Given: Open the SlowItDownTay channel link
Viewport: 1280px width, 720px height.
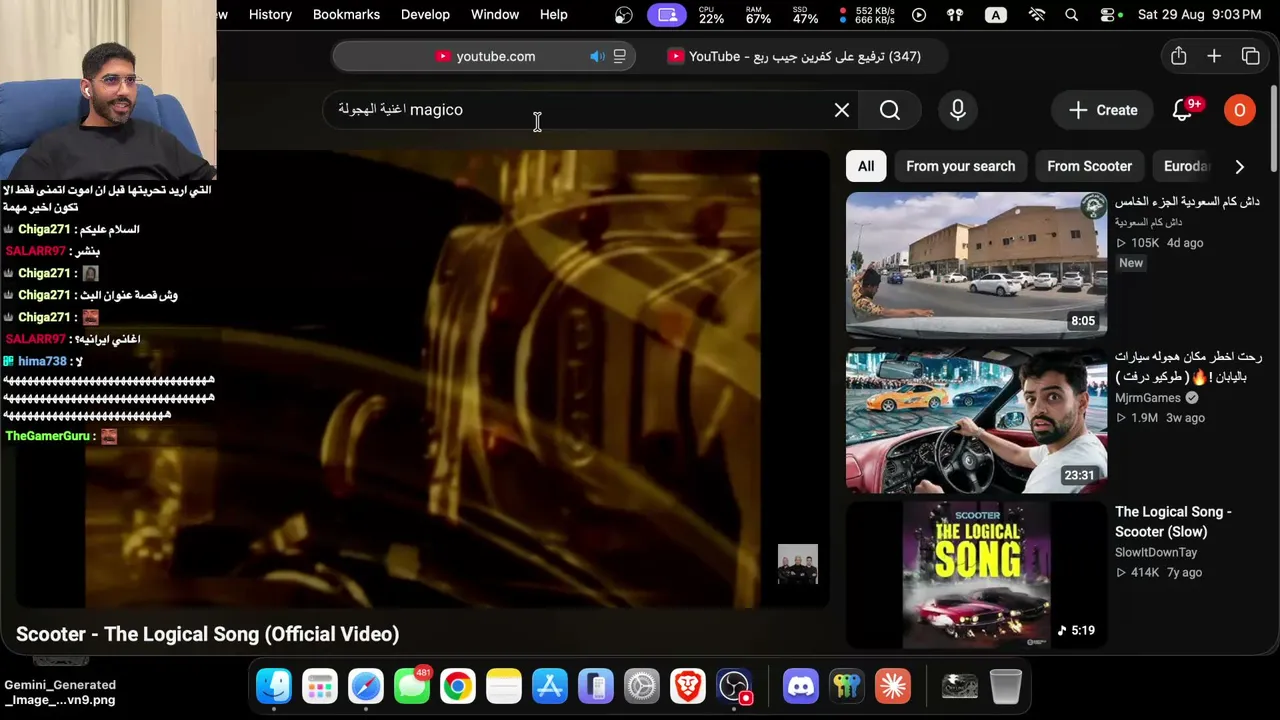Looking at the screenshot, I should [1156, 552].
